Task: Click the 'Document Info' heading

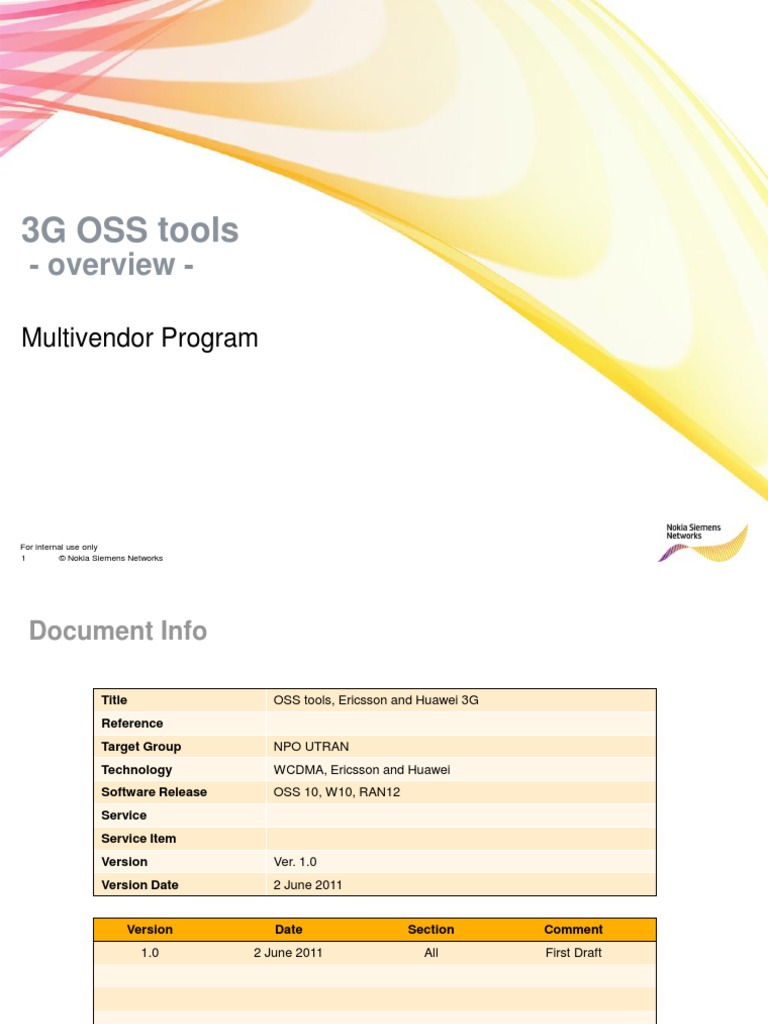Action: pos(118,631)
